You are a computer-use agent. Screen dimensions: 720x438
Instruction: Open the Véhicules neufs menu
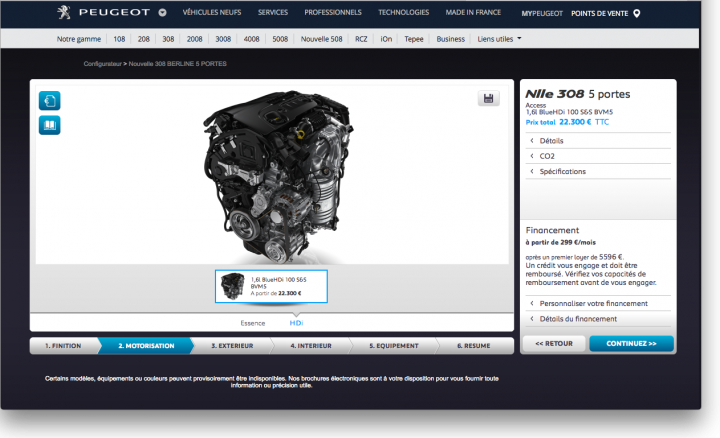[212, 12]
